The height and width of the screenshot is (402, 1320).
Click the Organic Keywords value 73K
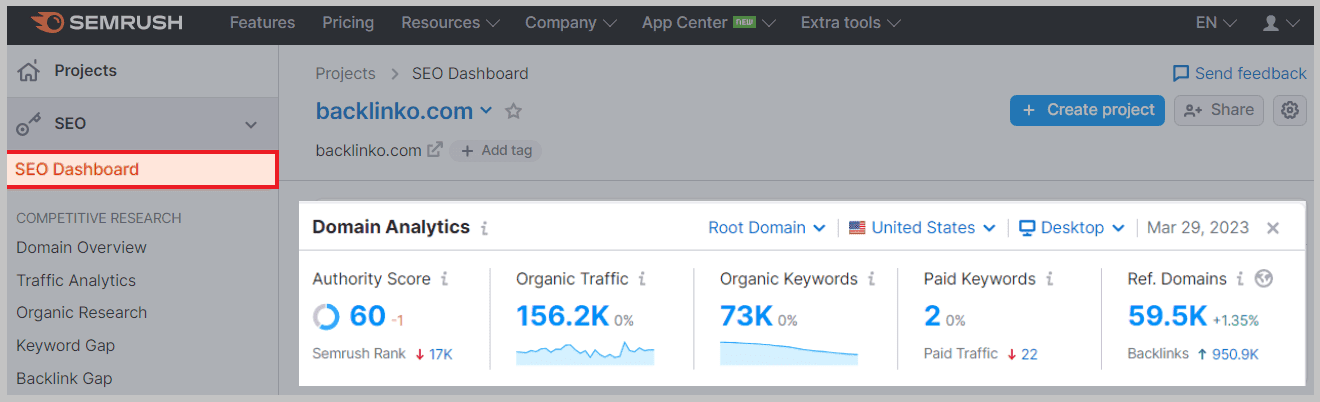[x=746, y=316]
